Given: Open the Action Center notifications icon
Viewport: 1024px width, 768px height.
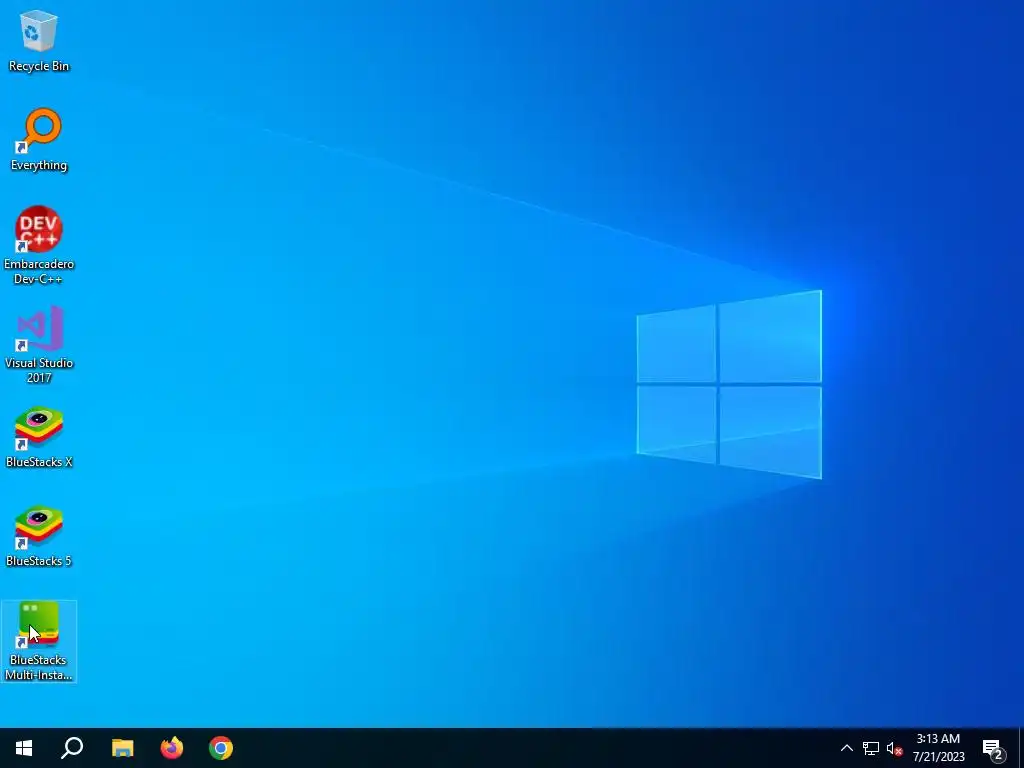Looking at the screenshot, I should click(x=993, y=748).
